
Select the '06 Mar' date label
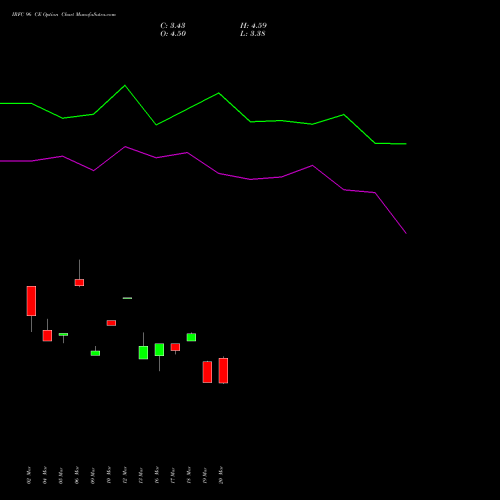[x=77, y=475]
